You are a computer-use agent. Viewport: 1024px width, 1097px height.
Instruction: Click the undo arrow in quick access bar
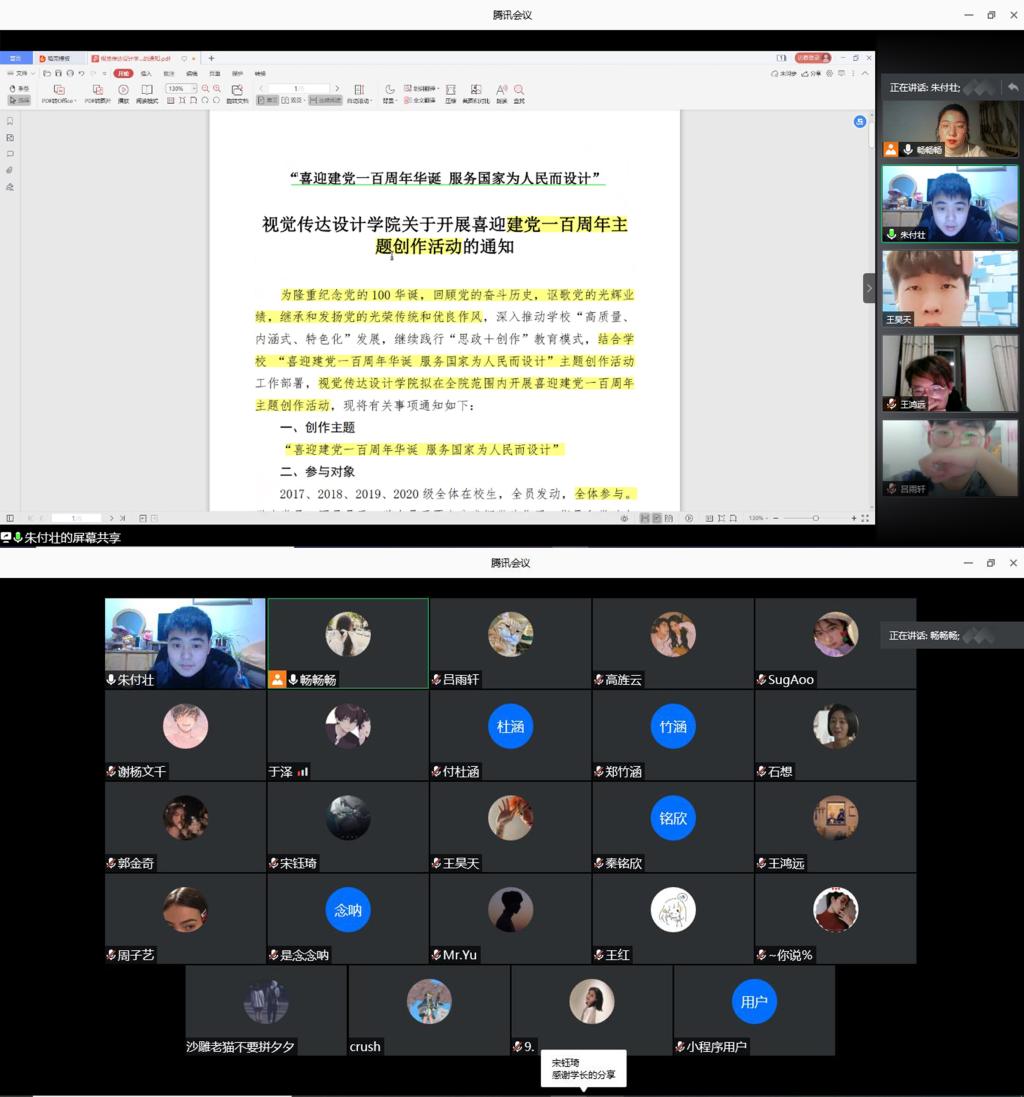pyautogui.click(x=81, y=73)
